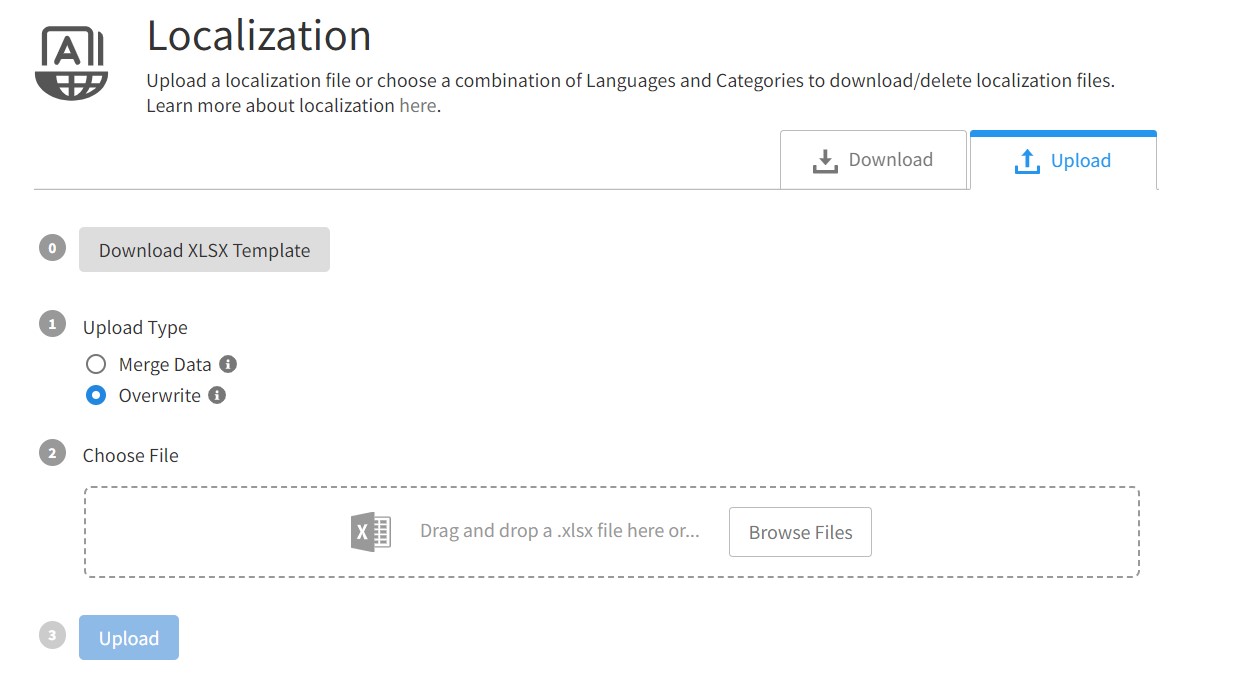Click the download tray icon on the Download tab
1237x686 pixels.
[825, 159]
